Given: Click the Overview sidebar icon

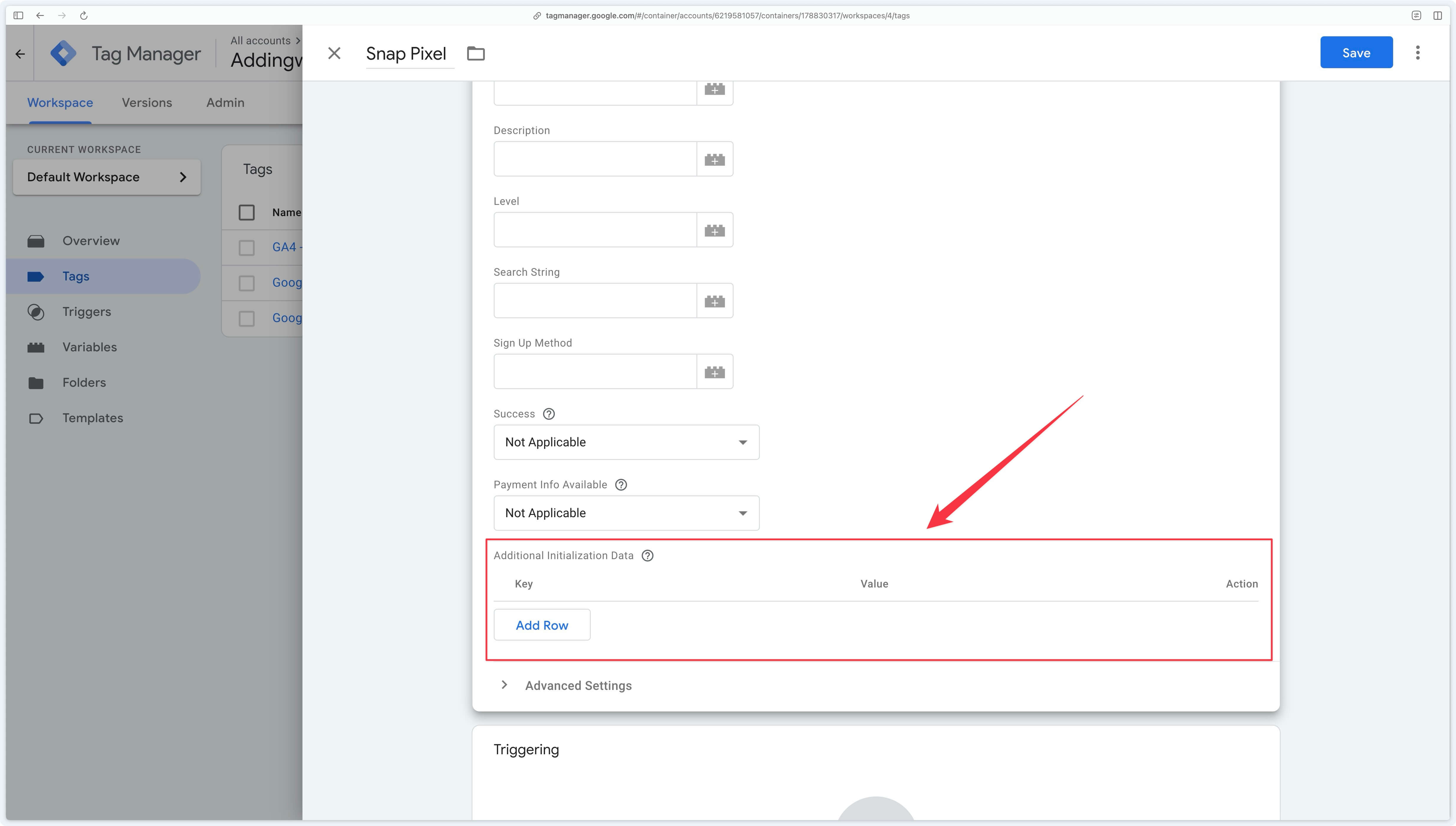Looking at the screenshot, I should click(x=36, y=242).
